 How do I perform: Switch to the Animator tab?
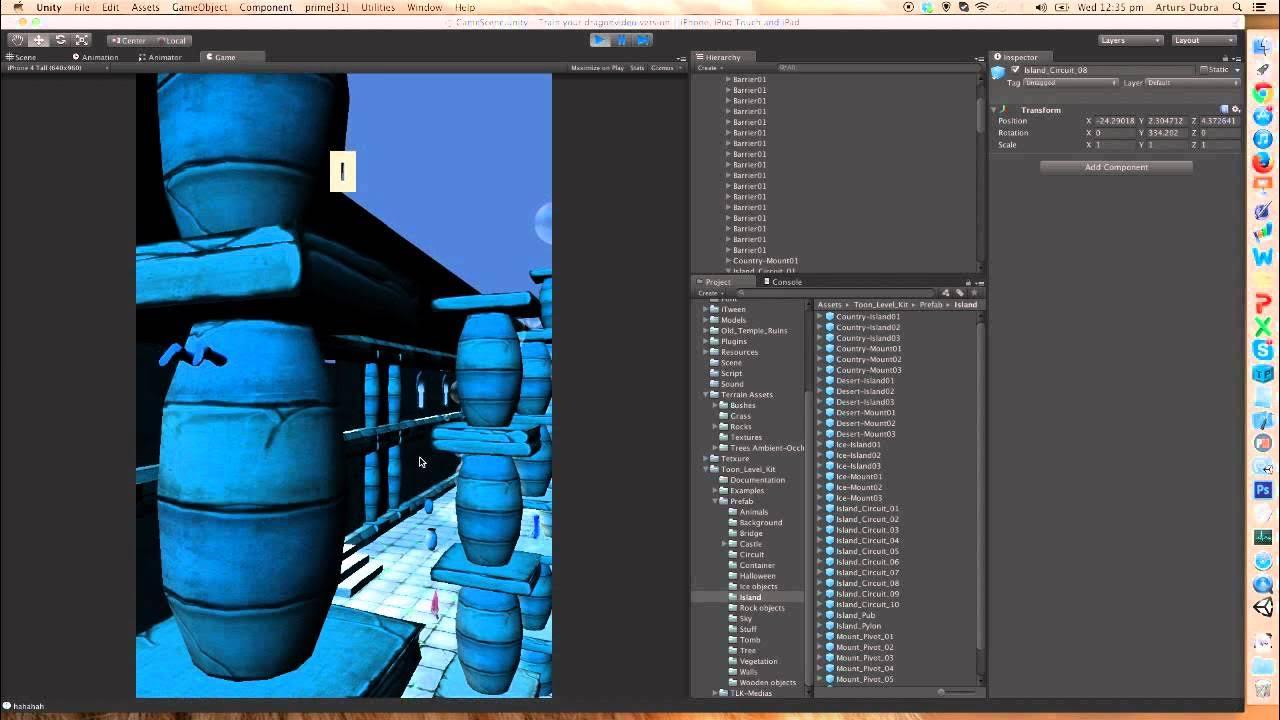tap(160, 57)
